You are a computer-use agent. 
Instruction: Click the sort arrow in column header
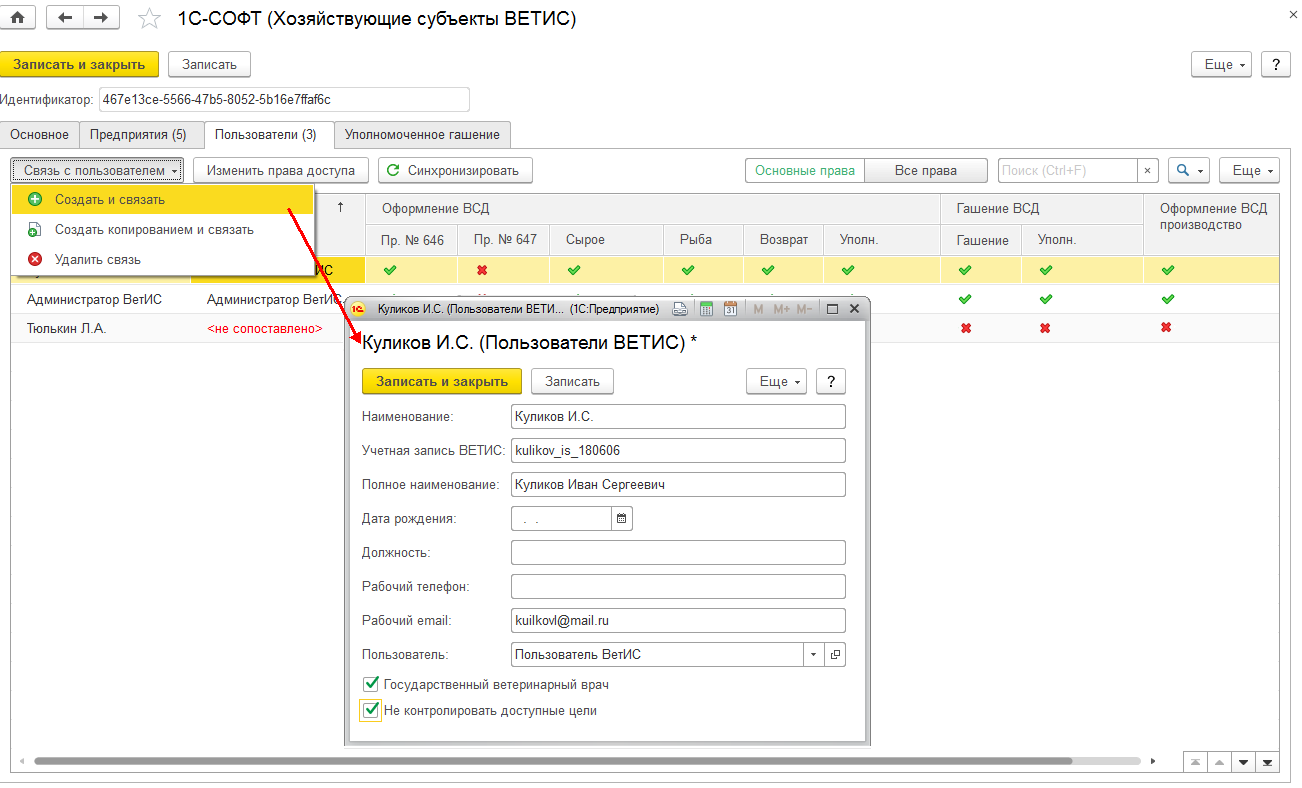click(341, 207)
